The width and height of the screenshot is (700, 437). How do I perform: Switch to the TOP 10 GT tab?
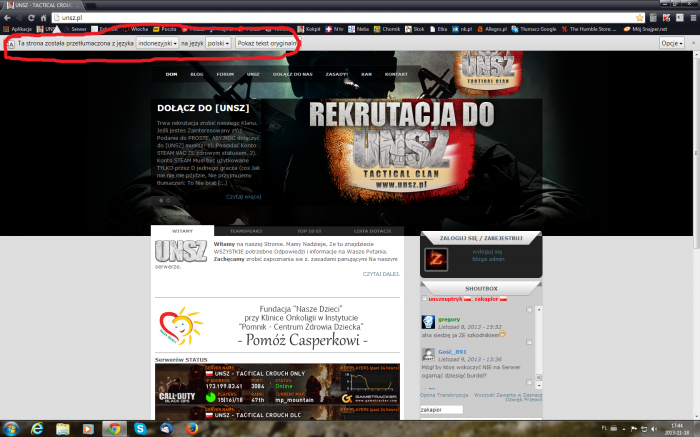309,231
